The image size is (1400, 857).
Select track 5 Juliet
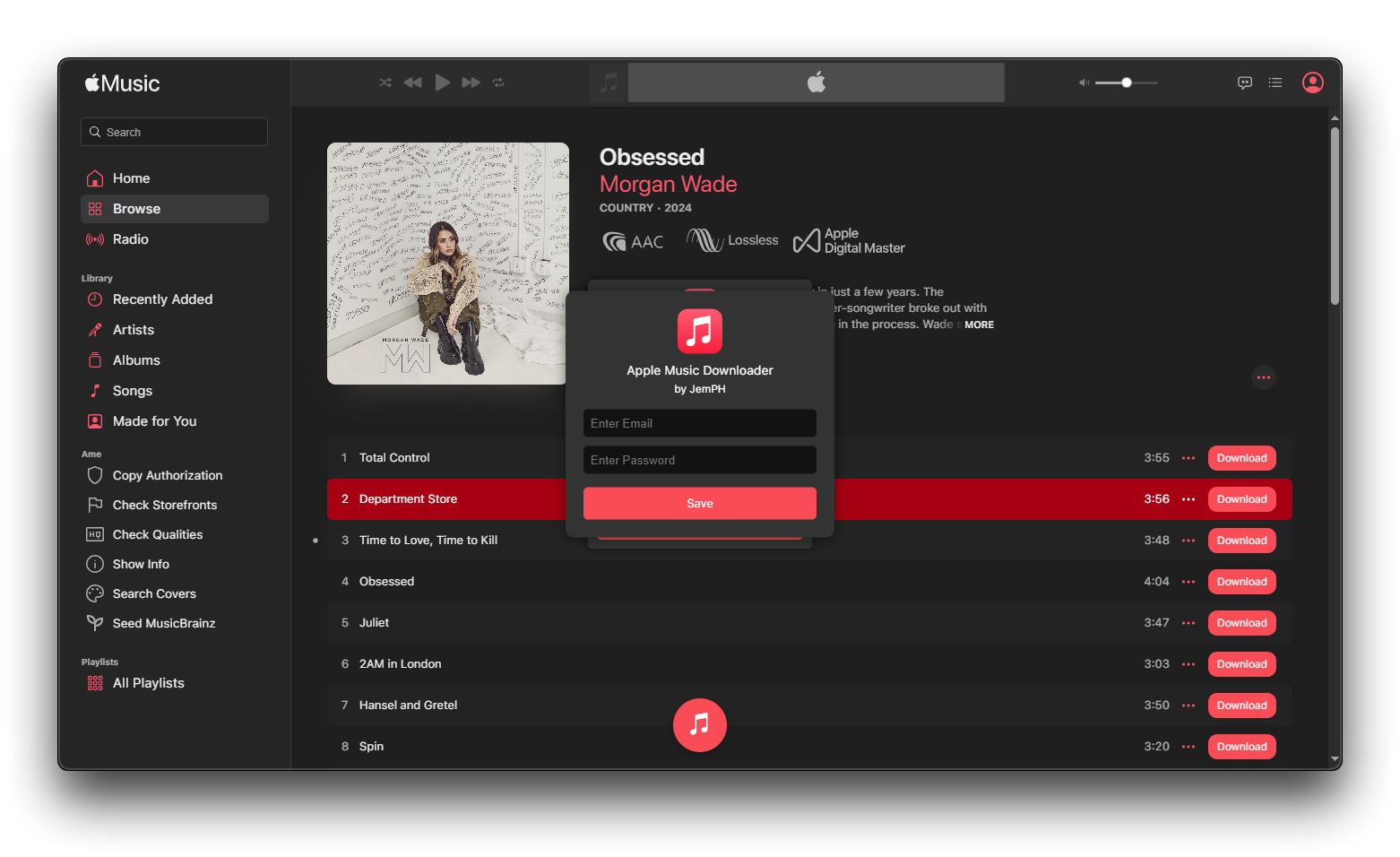pos(809,623)
